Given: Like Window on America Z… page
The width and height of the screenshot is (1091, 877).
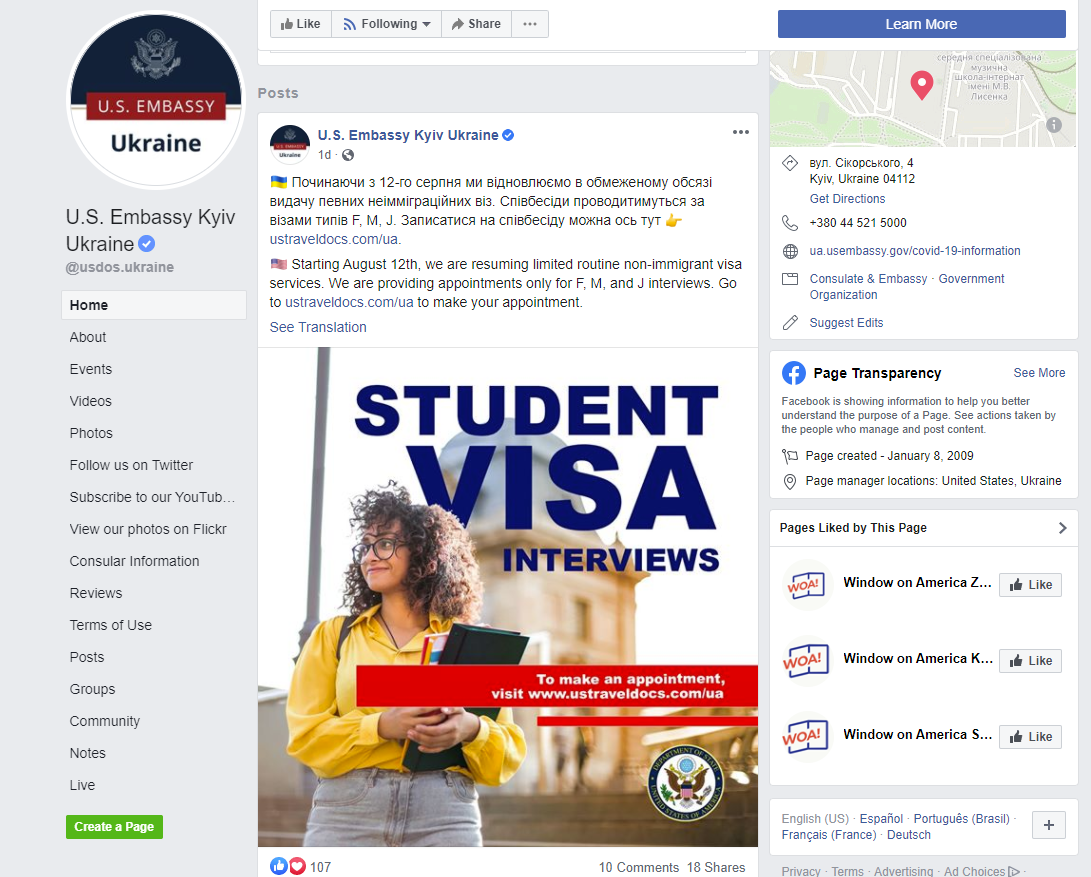Looking at the screenshot, I should [1030, 585].
